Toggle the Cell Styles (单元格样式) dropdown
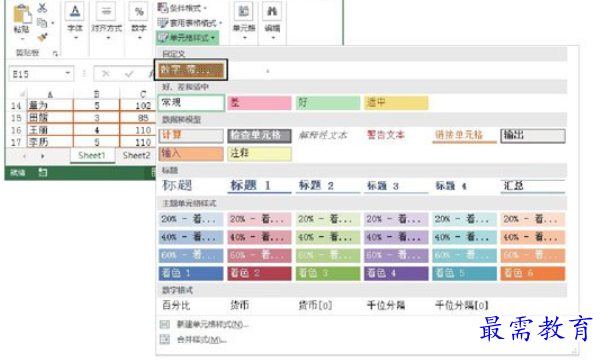This screenshot has width=601, height=360. coord(187,38)
